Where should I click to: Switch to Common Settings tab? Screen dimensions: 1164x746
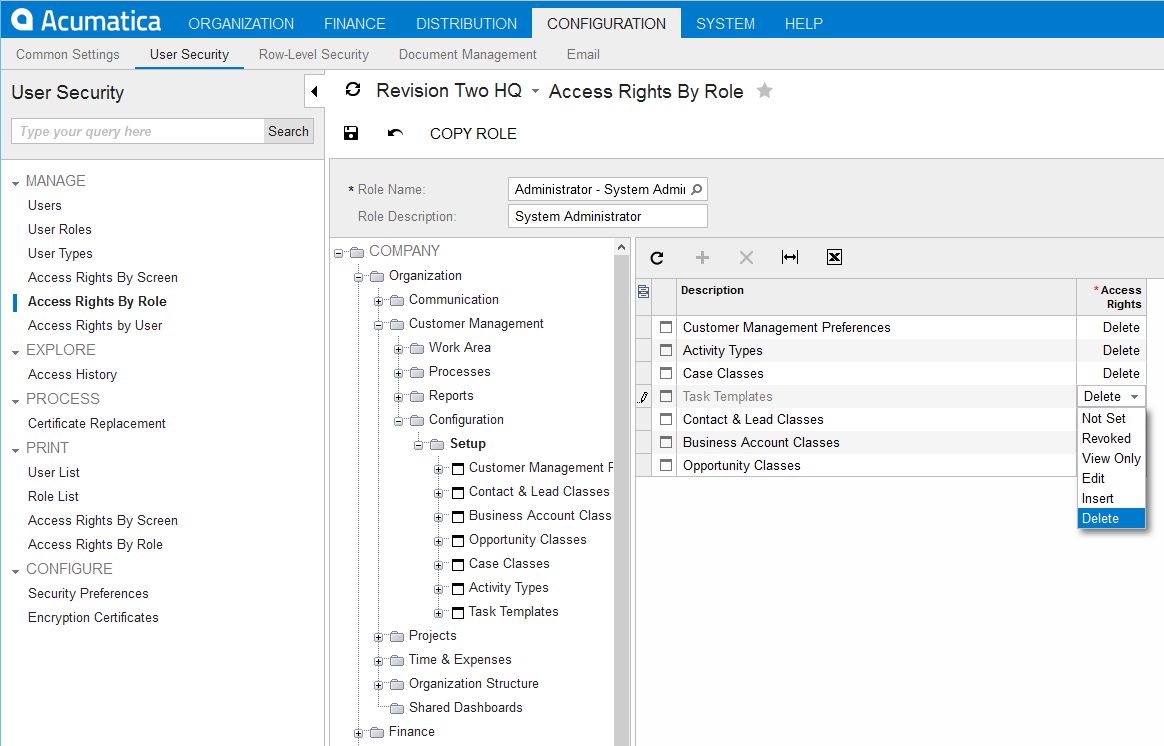click(68, 54)
